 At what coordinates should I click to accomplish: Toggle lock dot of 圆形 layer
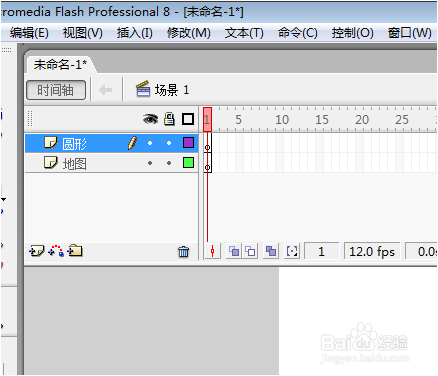169,143
